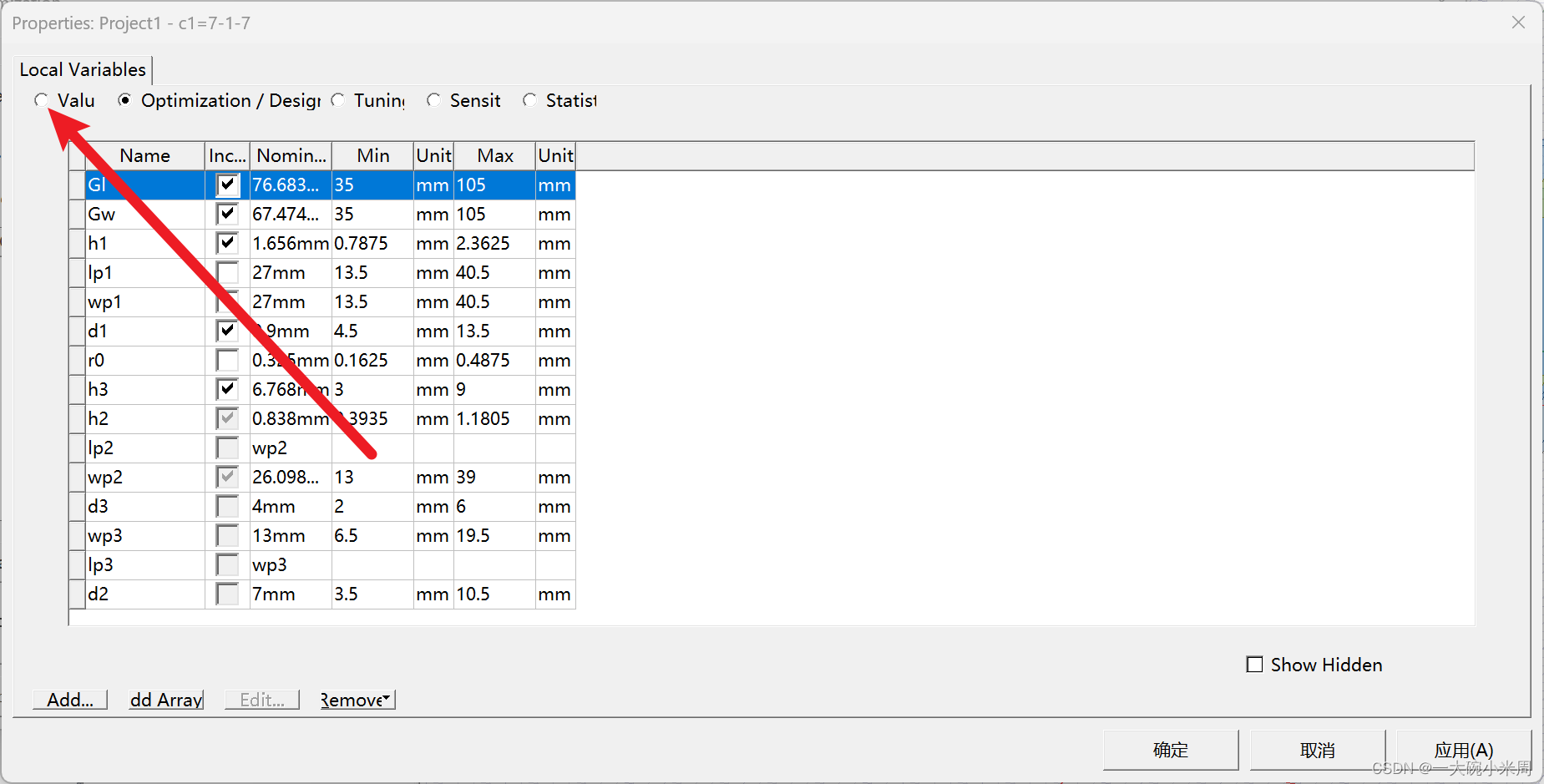Click the 应用(A) apply button
This screenshot has height=784, width=1544.
[1461, 749]
